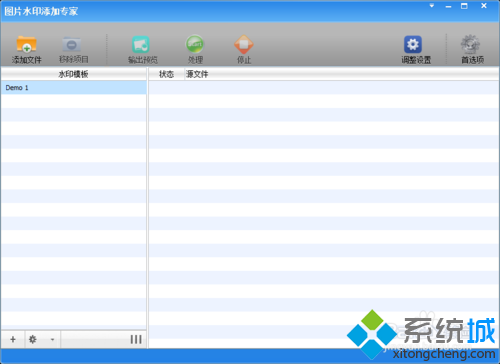The width and height of the screenshot is (500, 364).
Task: Click the three-bar handle in the template footer
Action: 136,339
